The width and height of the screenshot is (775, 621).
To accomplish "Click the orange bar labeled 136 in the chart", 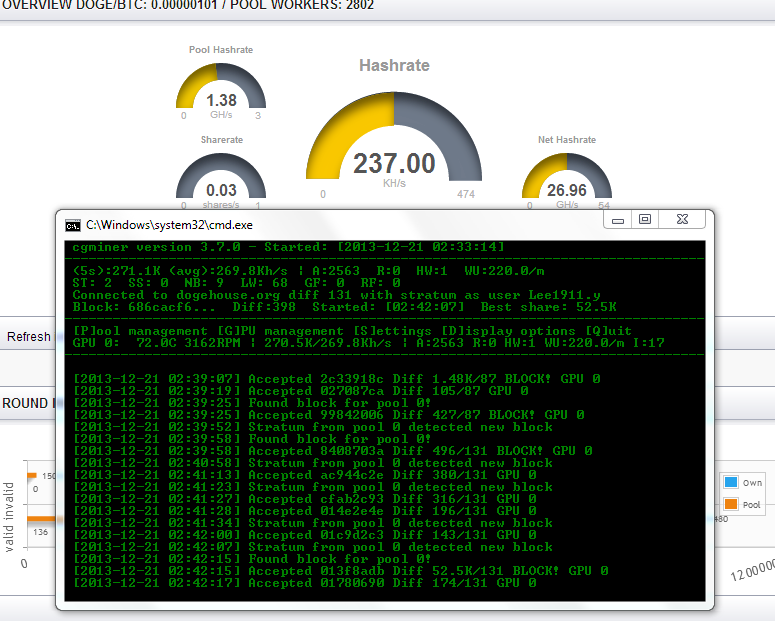I will (42, 519).
